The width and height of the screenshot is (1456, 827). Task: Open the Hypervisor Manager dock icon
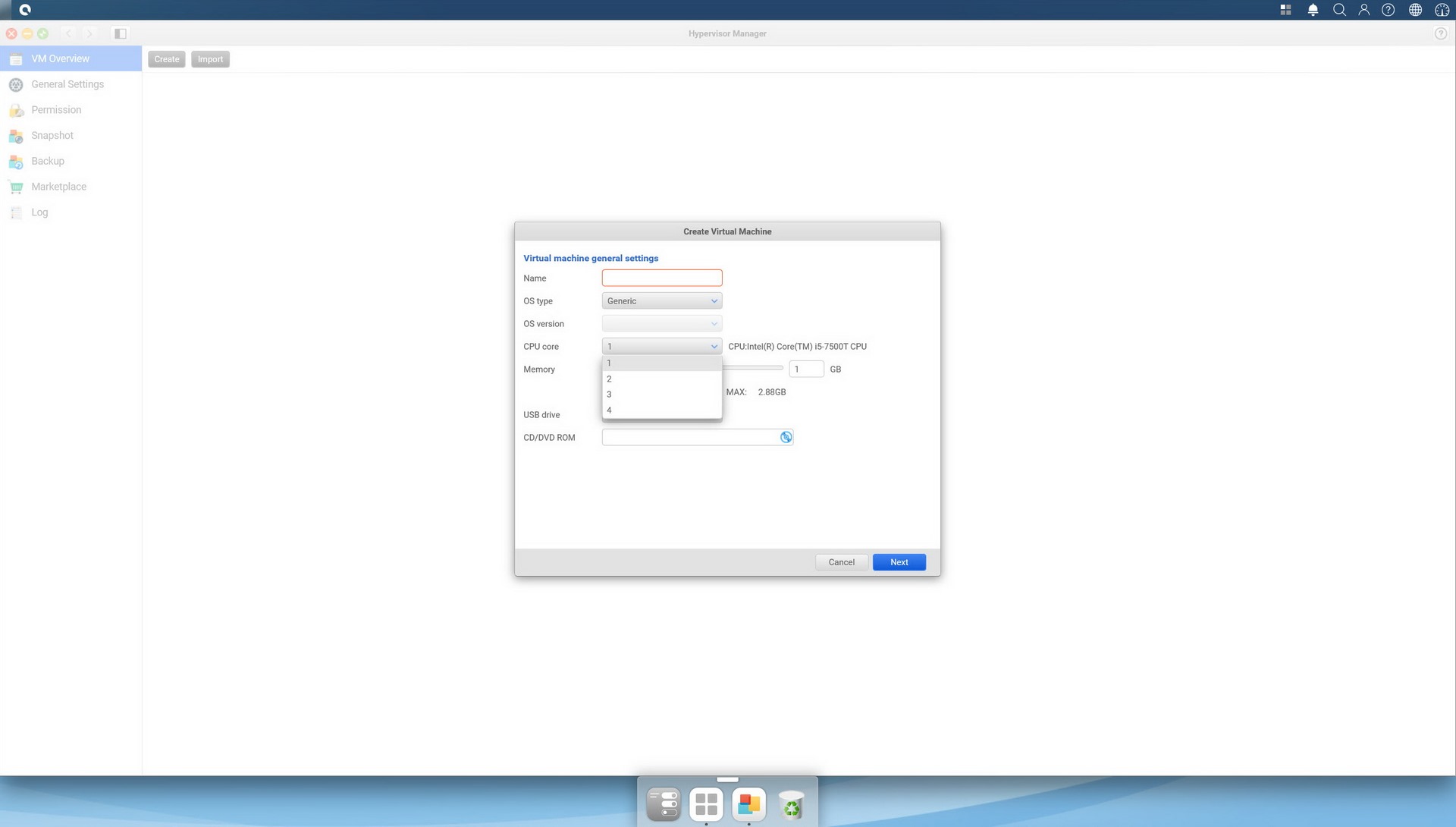click(748, 804)
